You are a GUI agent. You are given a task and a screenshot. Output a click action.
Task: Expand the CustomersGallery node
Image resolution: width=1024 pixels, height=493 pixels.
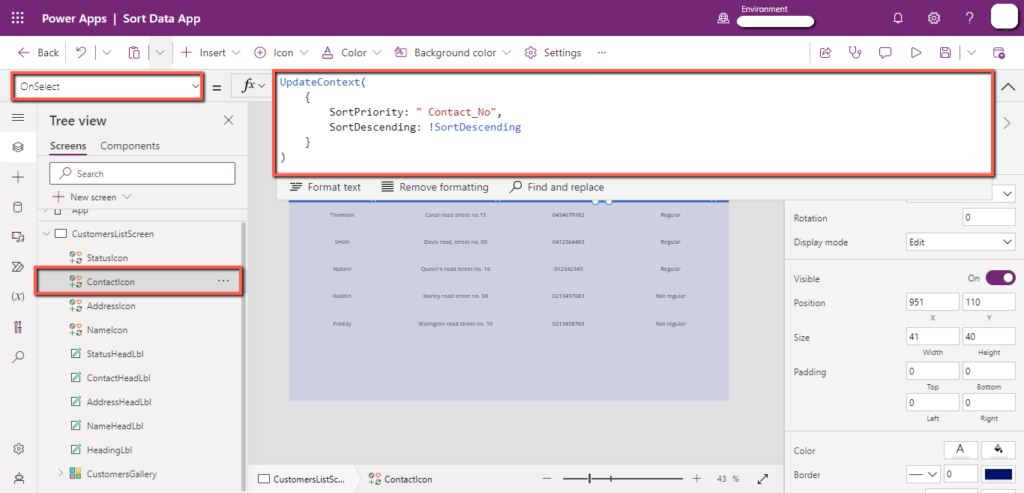pos(61,473)
